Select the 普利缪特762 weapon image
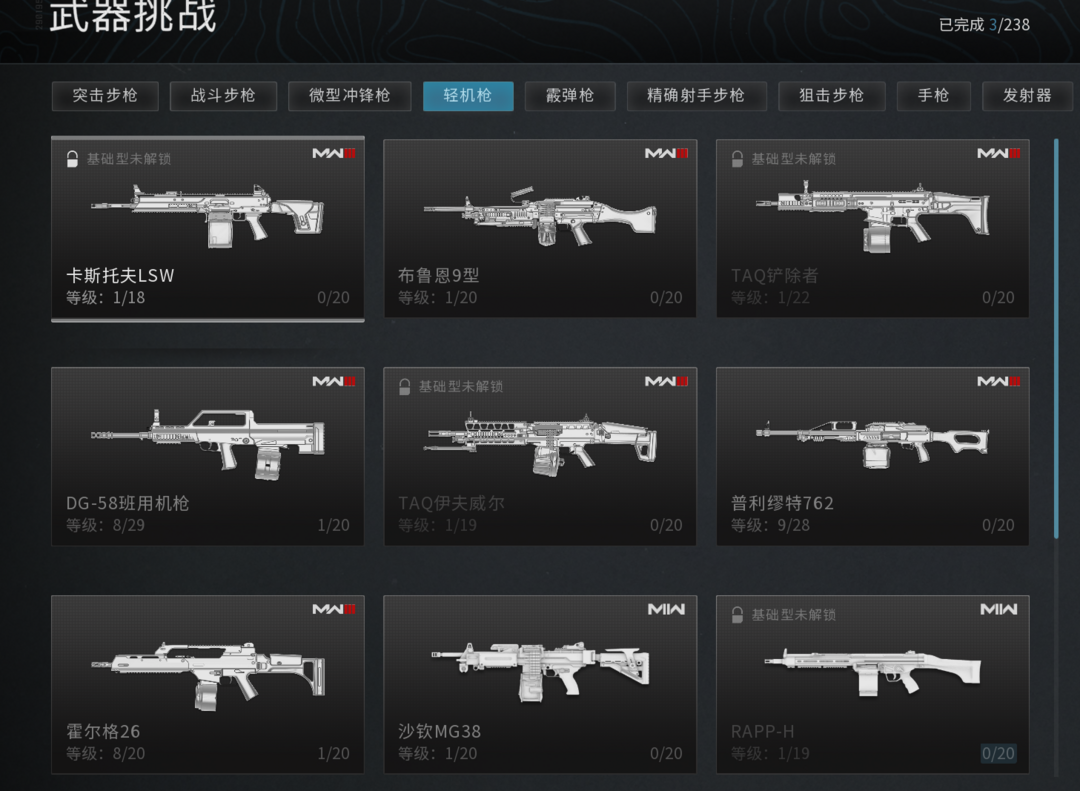1080x791 pixels. click(872, 442)
